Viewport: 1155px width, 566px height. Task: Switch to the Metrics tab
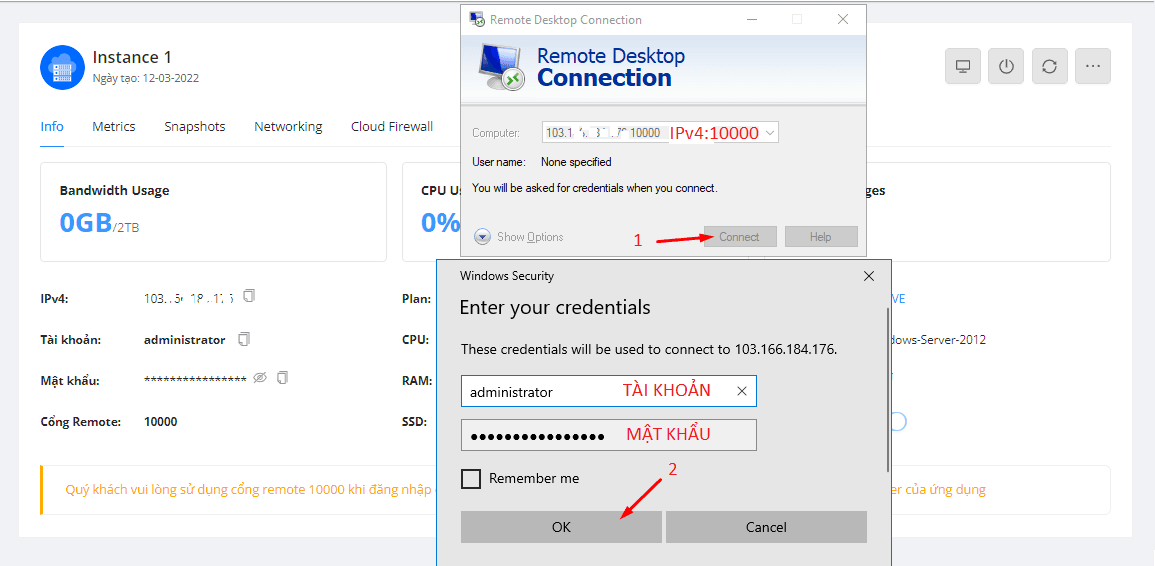[114, 127]
